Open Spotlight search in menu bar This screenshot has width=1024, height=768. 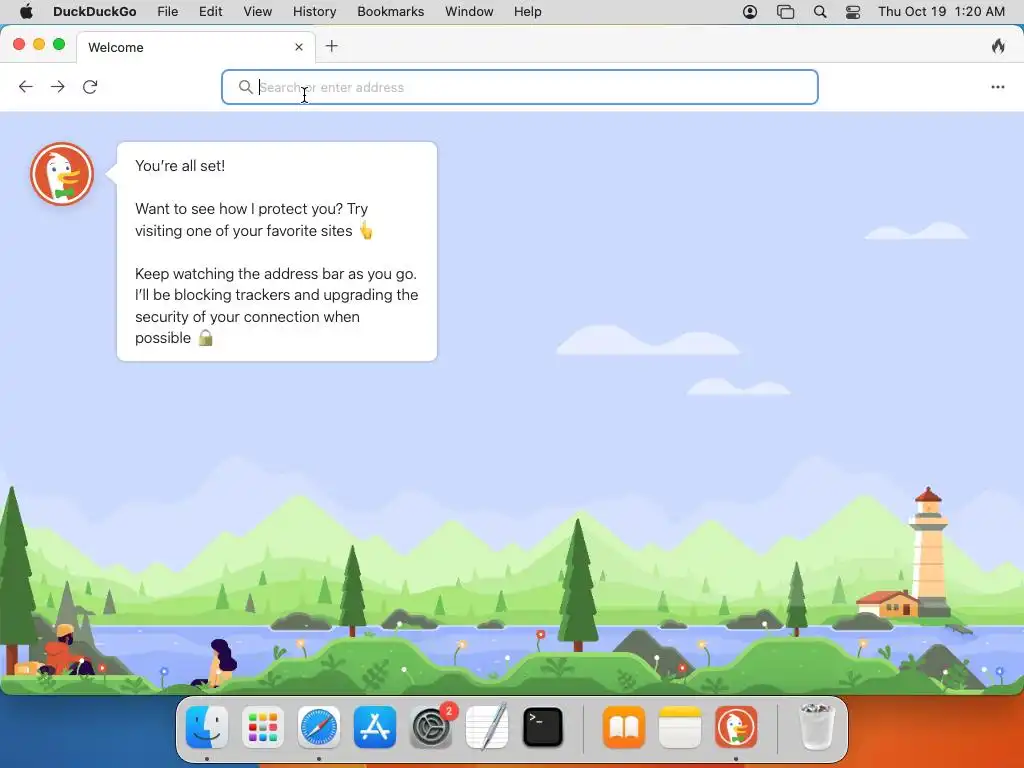pos(820,12)
